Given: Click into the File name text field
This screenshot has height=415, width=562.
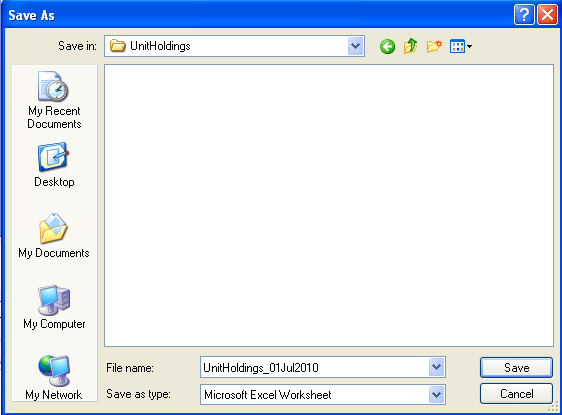Looking at the screenshot, I should point(315,367).
